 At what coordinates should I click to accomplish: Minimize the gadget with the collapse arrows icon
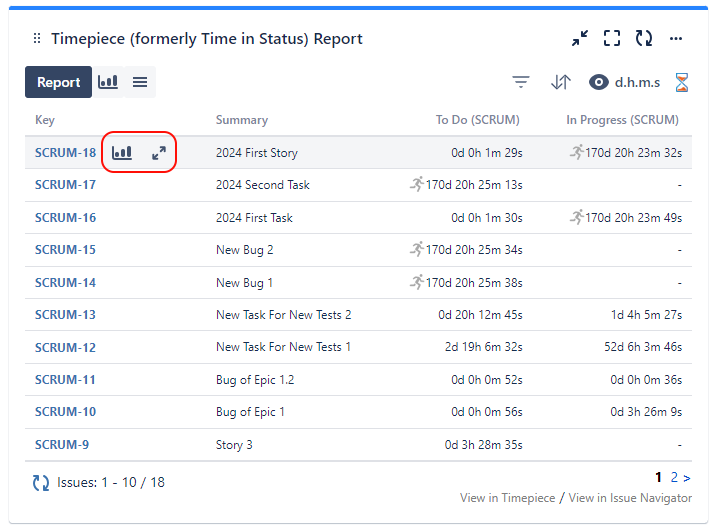tap(580, 39)
